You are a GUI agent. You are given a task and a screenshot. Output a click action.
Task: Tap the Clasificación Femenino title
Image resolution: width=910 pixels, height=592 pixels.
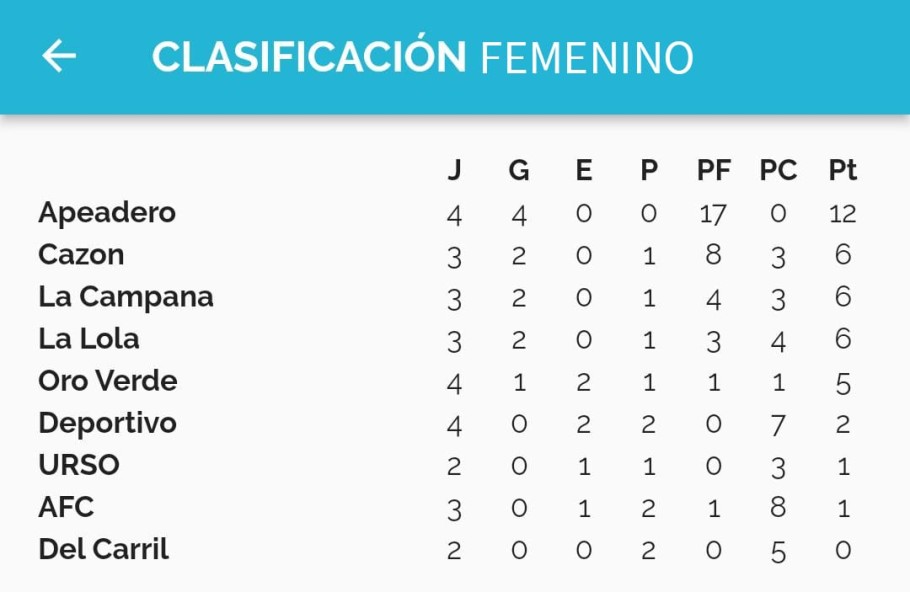point(422,57)
